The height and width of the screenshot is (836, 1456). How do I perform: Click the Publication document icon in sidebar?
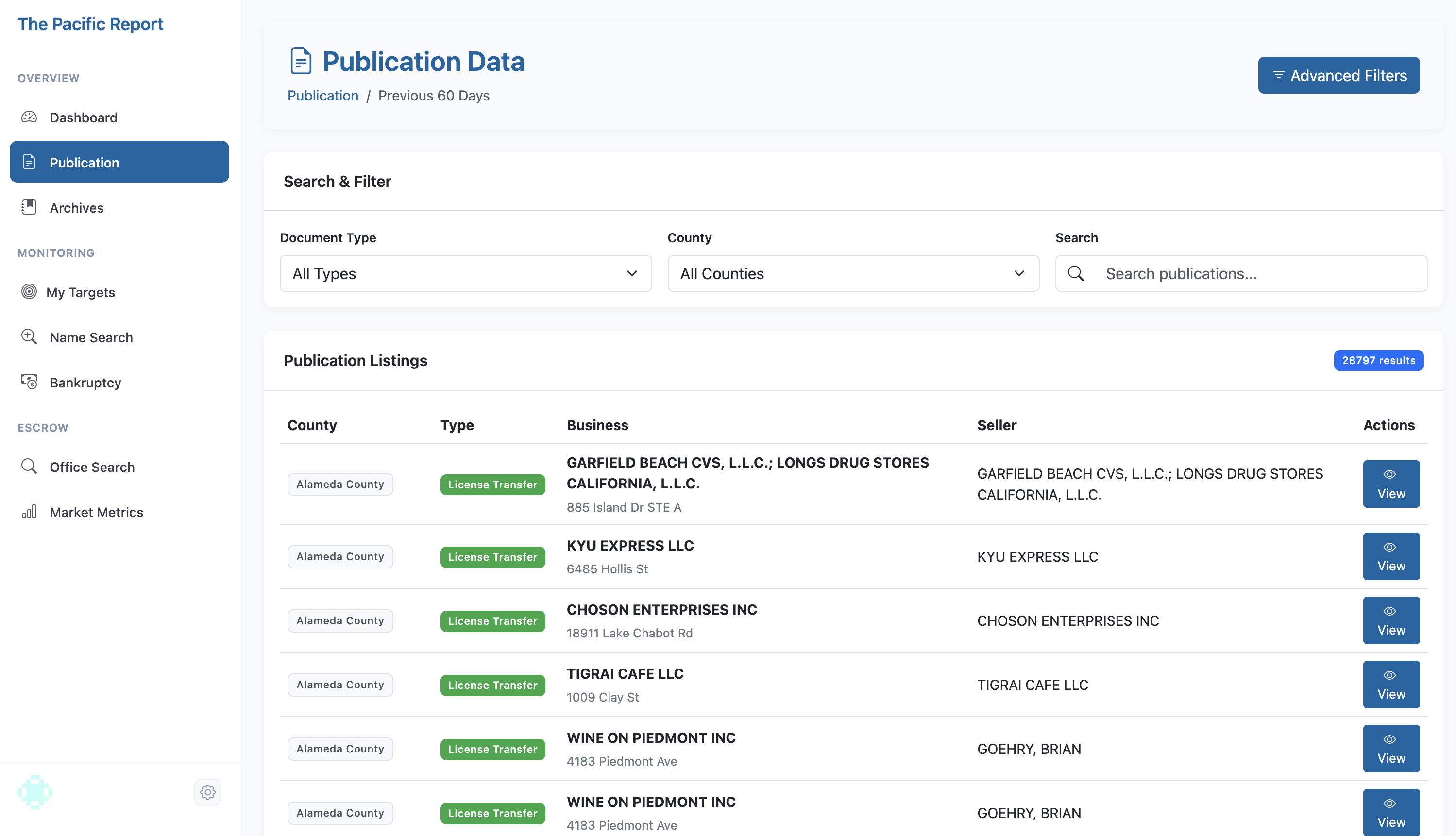coord(29,162)
